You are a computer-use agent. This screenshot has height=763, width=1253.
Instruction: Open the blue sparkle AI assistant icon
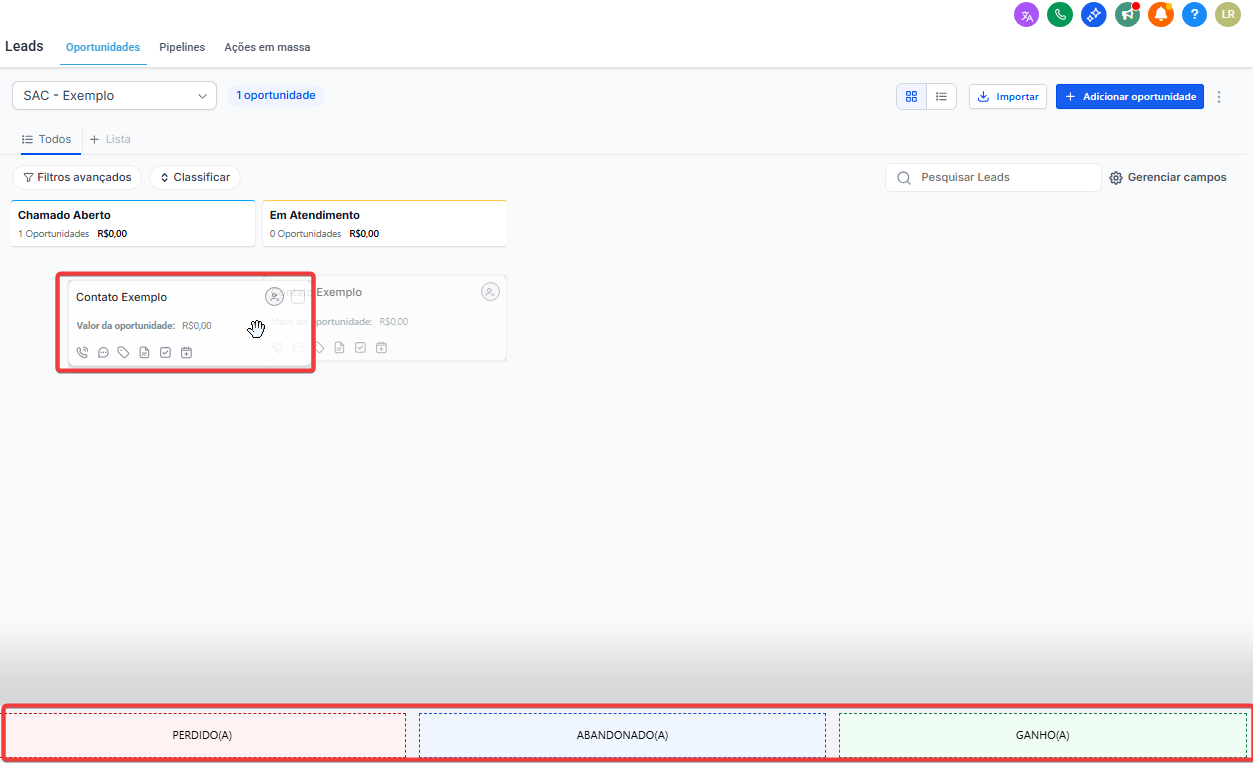coord(1094,15)
